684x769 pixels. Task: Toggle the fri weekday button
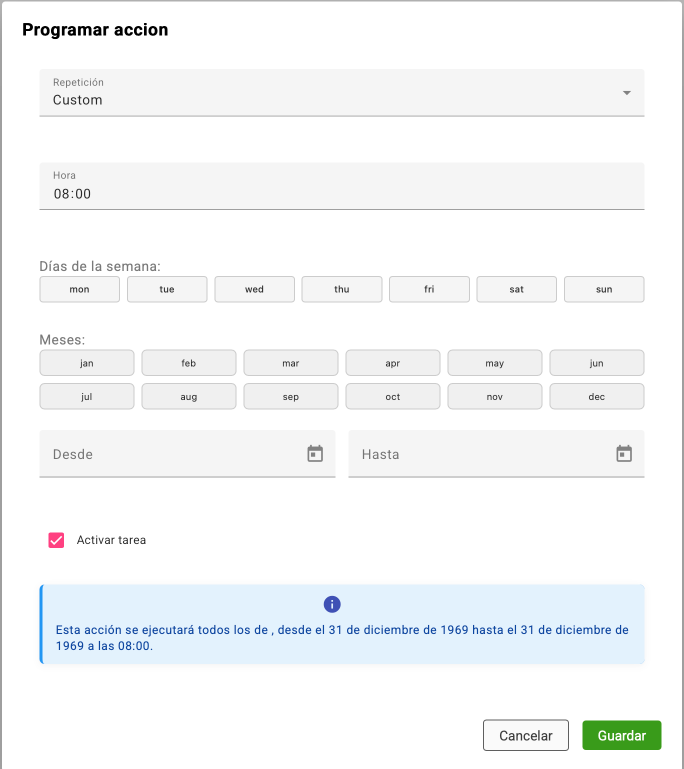tap(429, 289)
